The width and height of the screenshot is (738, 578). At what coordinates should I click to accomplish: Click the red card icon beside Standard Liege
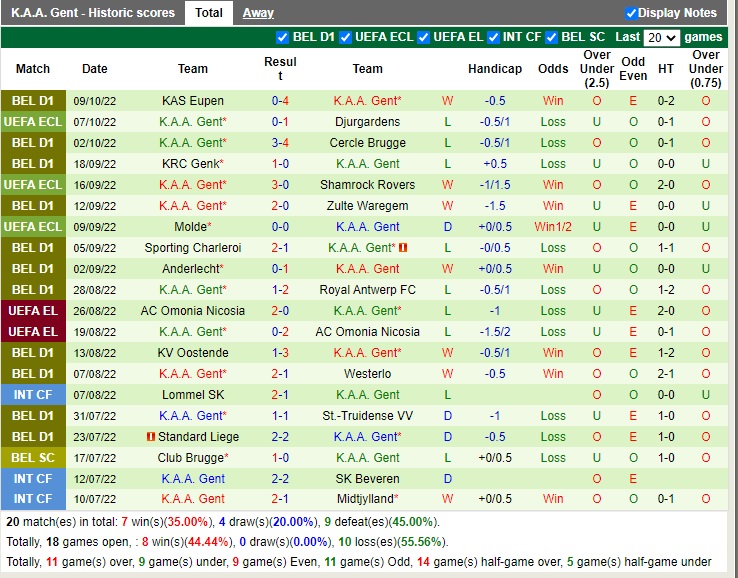[151, 437]
